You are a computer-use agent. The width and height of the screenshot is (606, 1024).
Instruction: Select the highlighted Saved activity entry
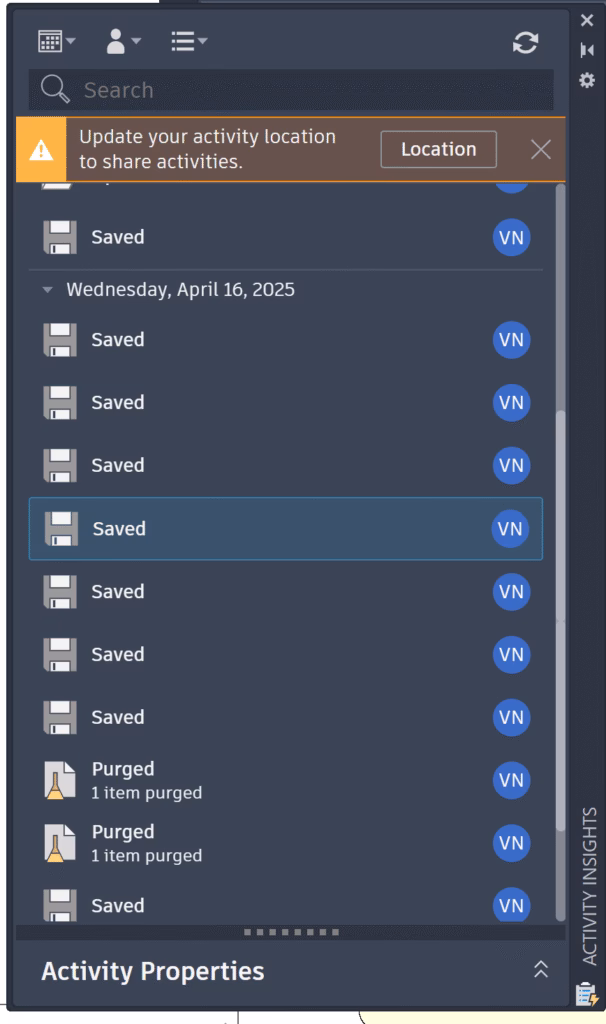coord(285,528)
